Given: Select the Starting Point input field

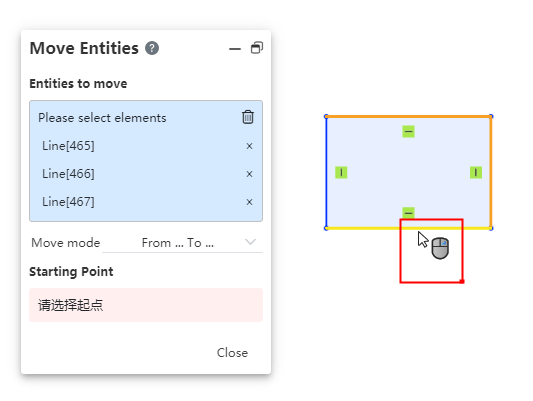Looking at the screenshot, I should click(146, 305).
